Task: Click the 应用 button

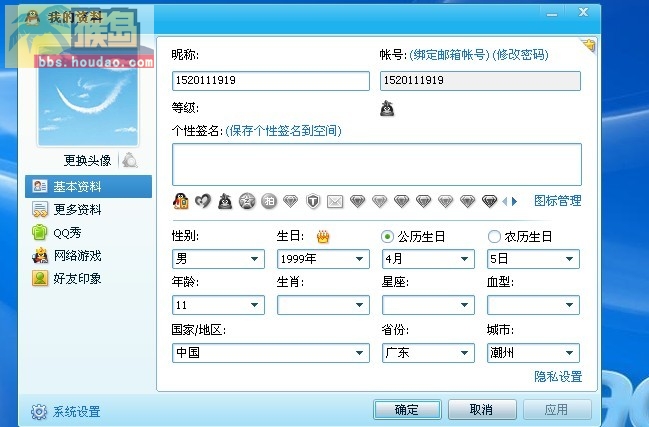Action: coord(557,410)
